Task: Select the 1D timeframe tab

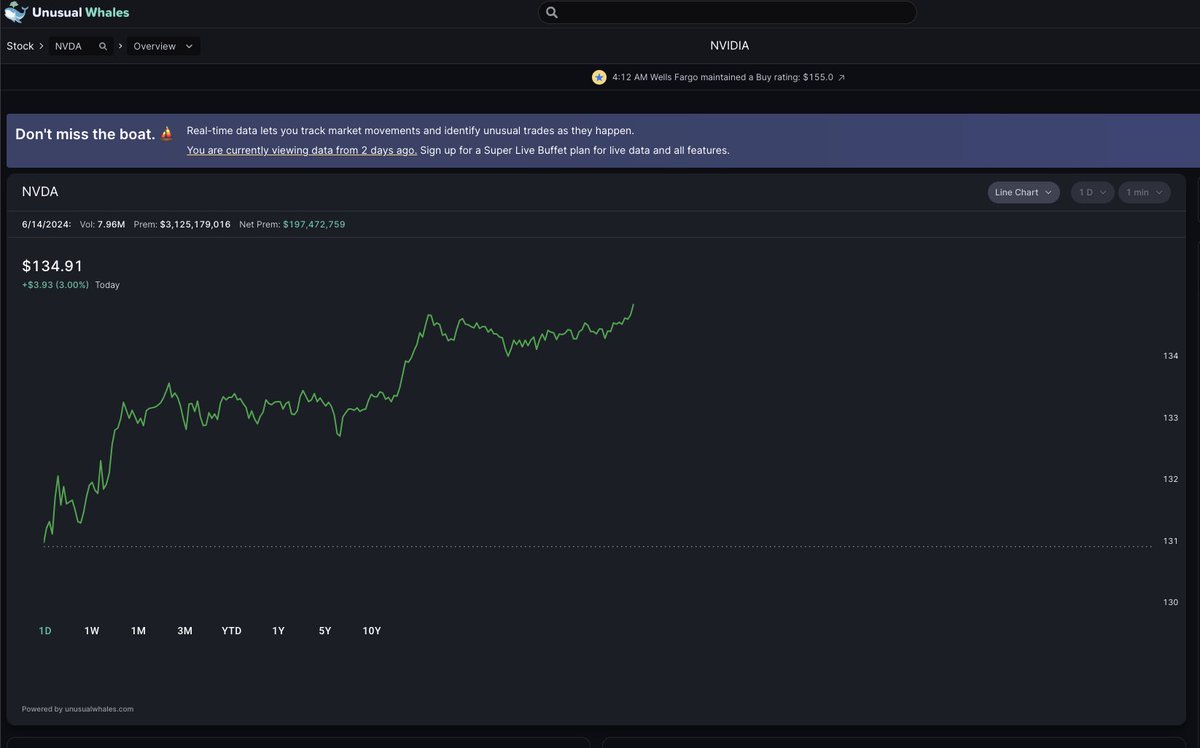Action: click(x=45, y=631)
